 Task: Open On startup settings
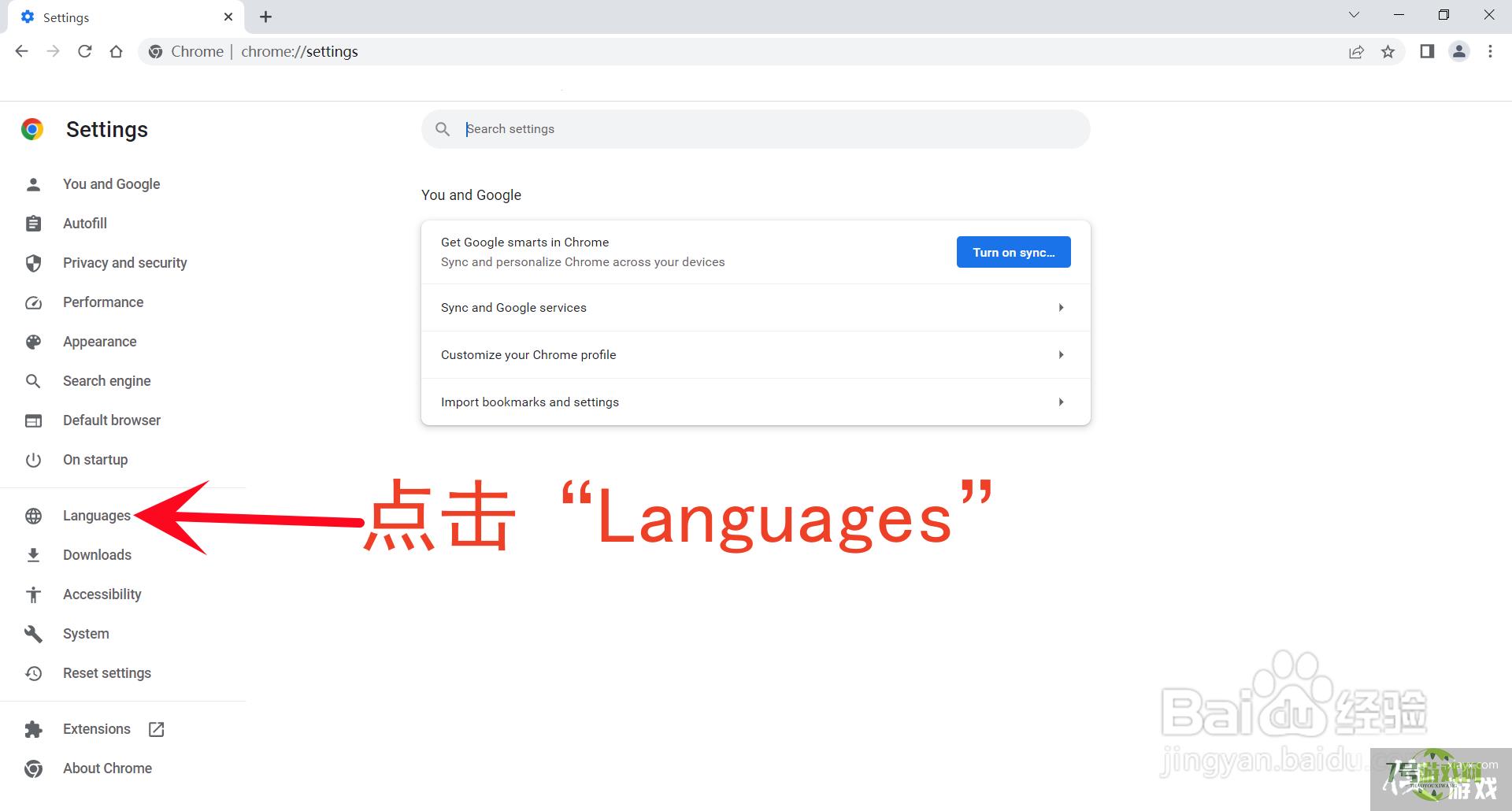tap(94, 460)
